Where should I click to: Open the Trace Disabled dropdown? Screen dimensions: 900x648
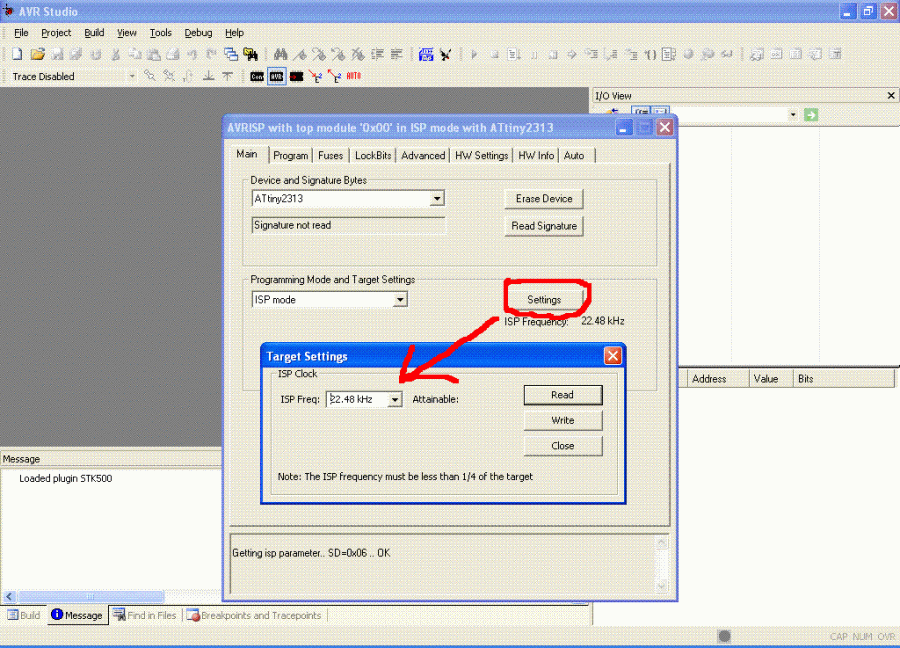(x=132, y=76)
